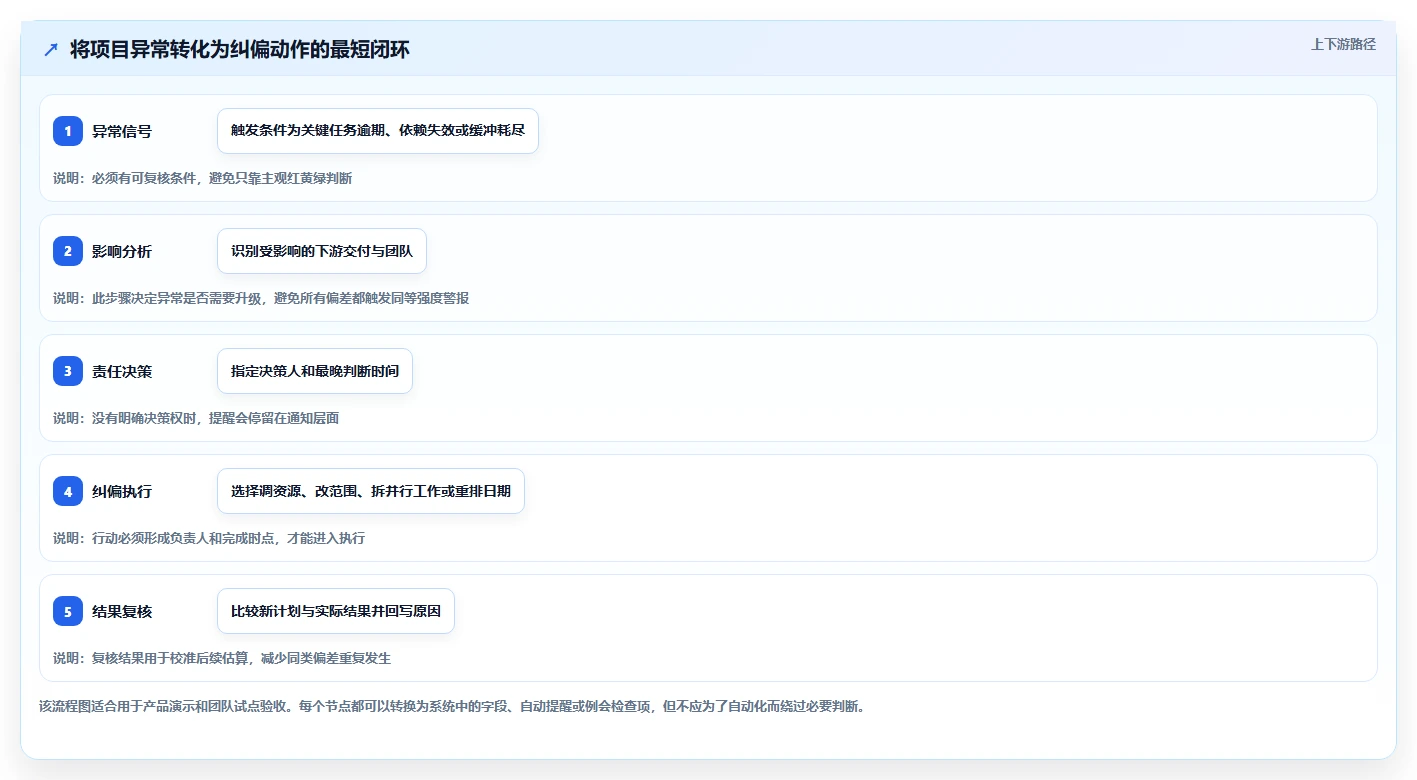Click the 将项目异常转化为纠偏动作的最短闭环 heading
1417x780 pixels.
240,50
